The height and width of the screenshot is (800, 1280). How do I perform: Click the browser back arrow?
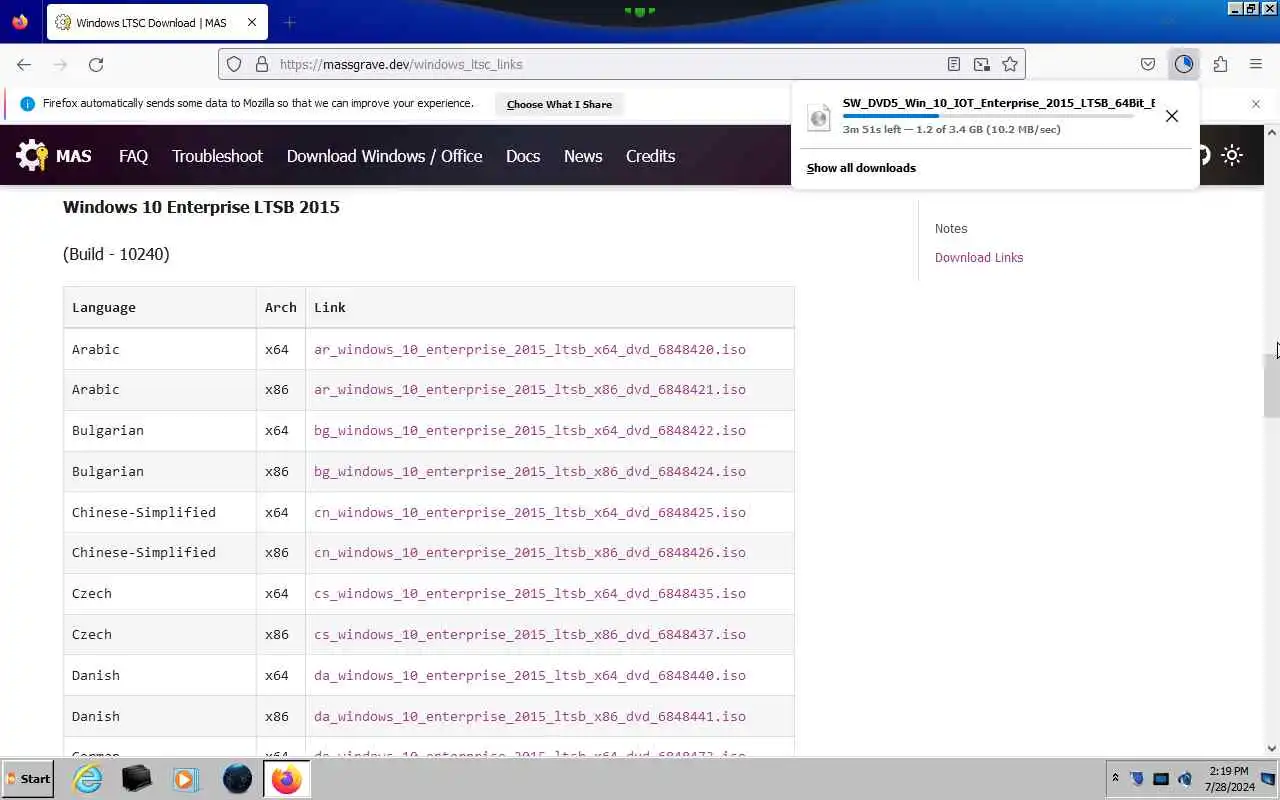pyautogui.click(x=24, y=64)
